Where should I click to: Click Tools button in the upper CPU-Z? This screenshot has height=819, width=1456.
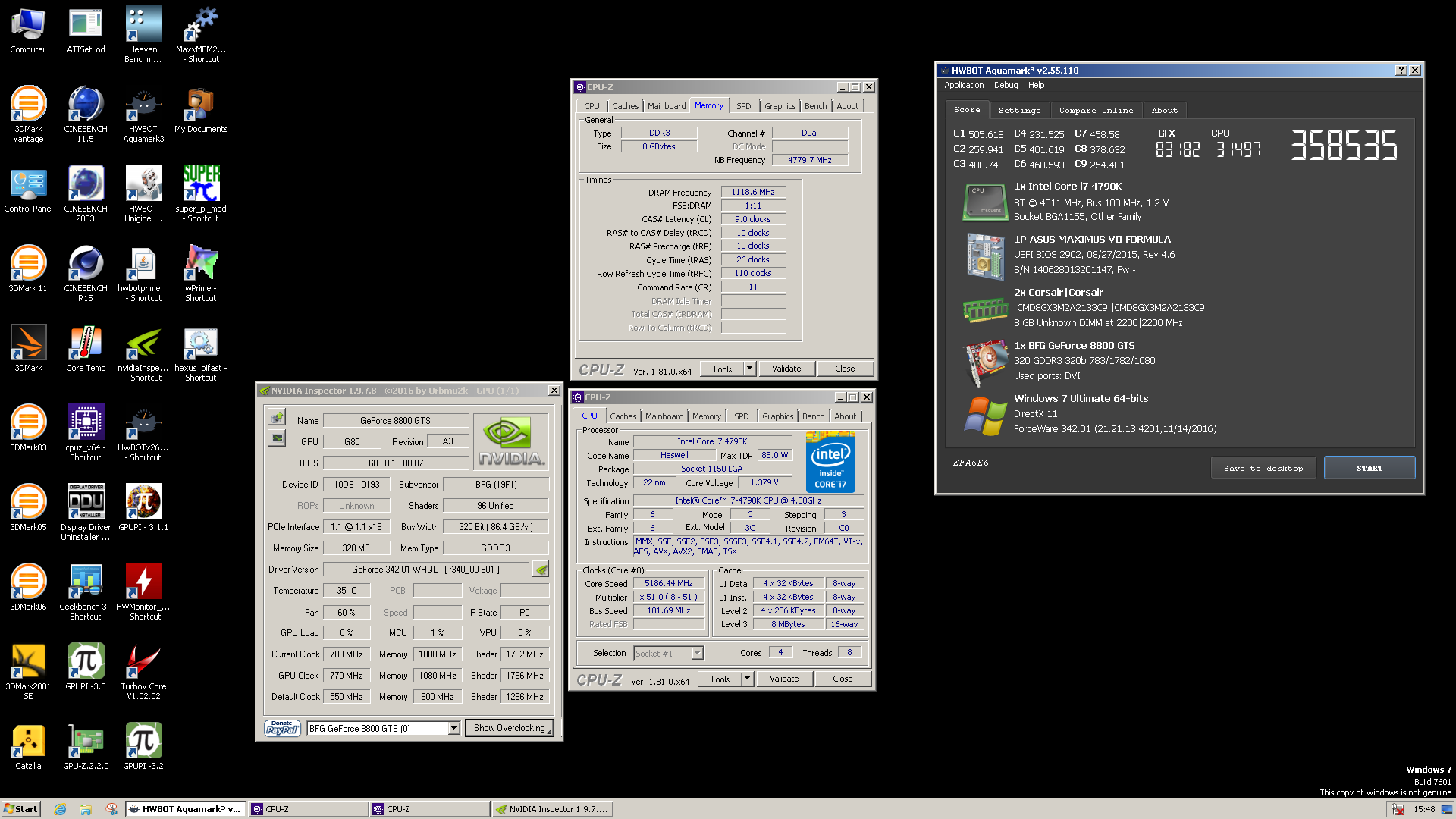(x=722, y=369)
